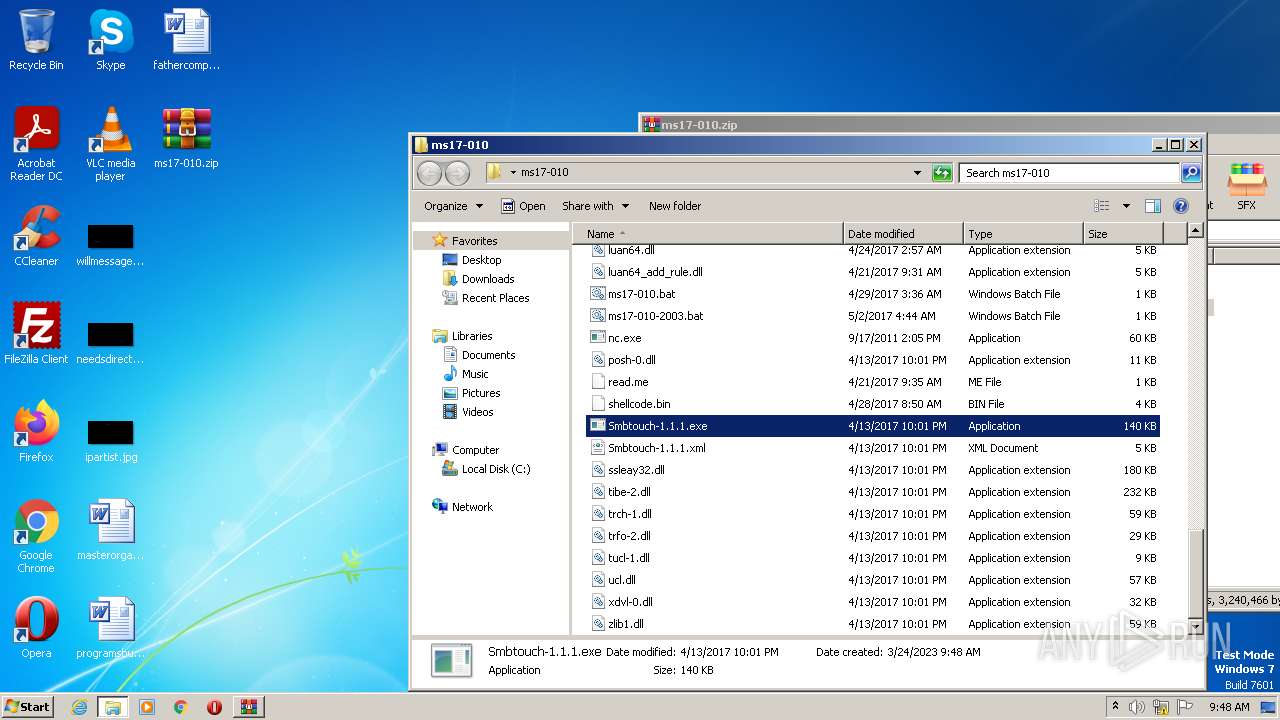Select the willmessage desktop file
Screen dimensions: 1280x720
(110, 244)
